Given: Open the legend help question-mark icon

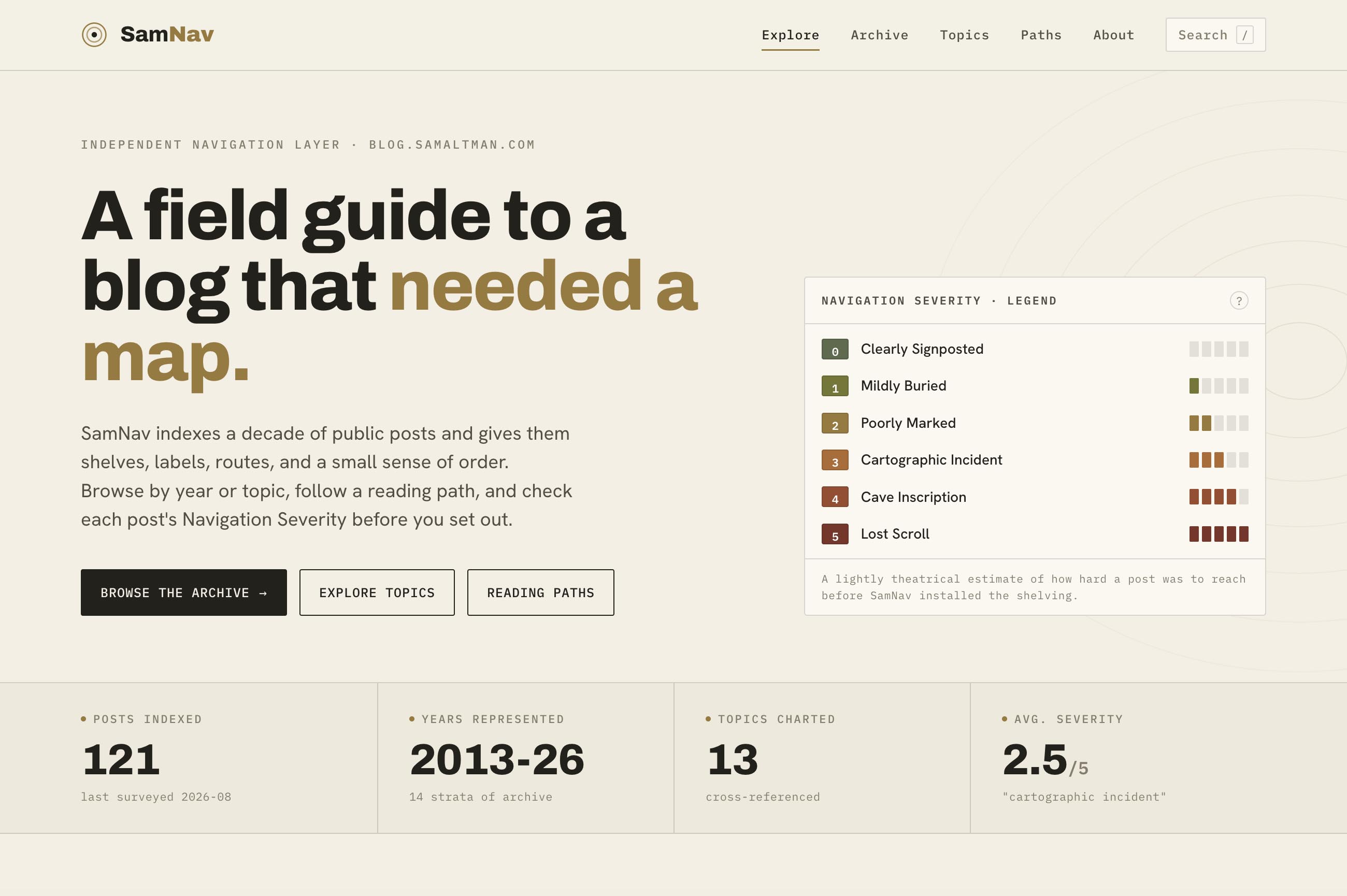Looking at the screenshot, I should click(1238, 300).
